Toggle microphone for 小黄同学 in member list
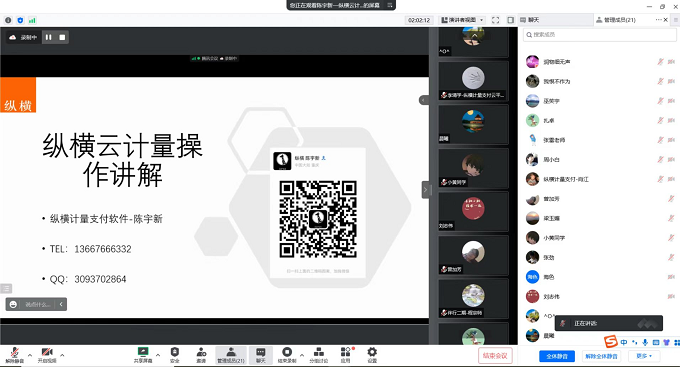 click(671, 238)
